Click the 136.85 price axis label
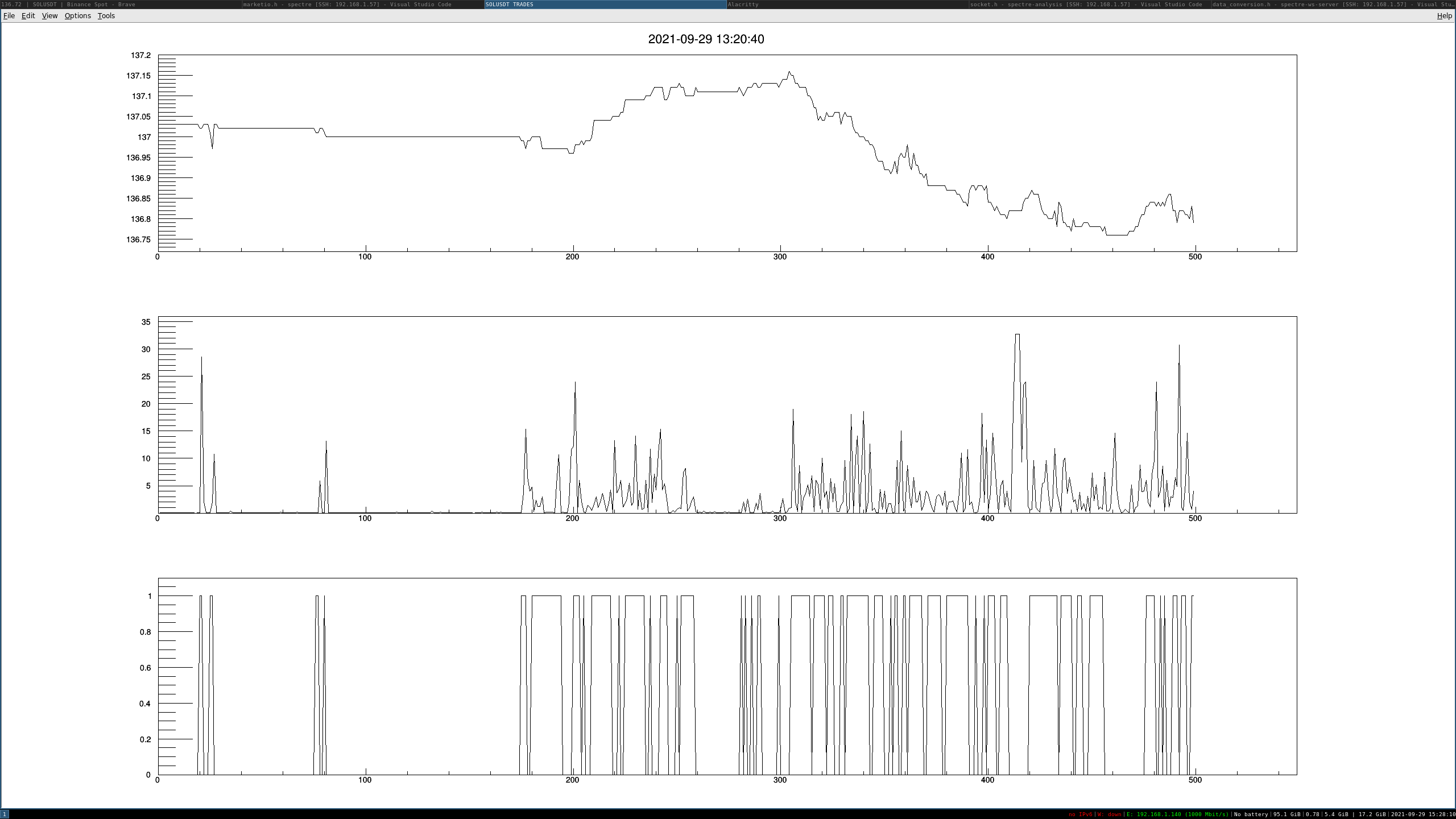The height and width of the screenshot is (819, 1456). pyautogui.click(x=139, y=198)
